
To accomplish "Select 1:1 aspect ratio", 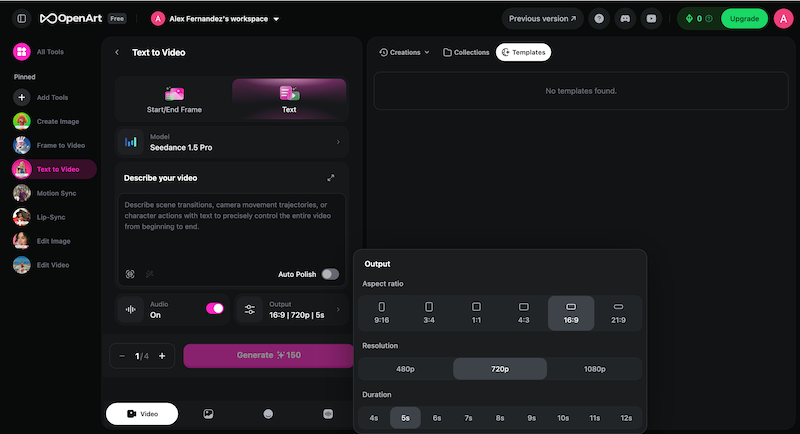I will pyautogui.click(x=476, y=313).
